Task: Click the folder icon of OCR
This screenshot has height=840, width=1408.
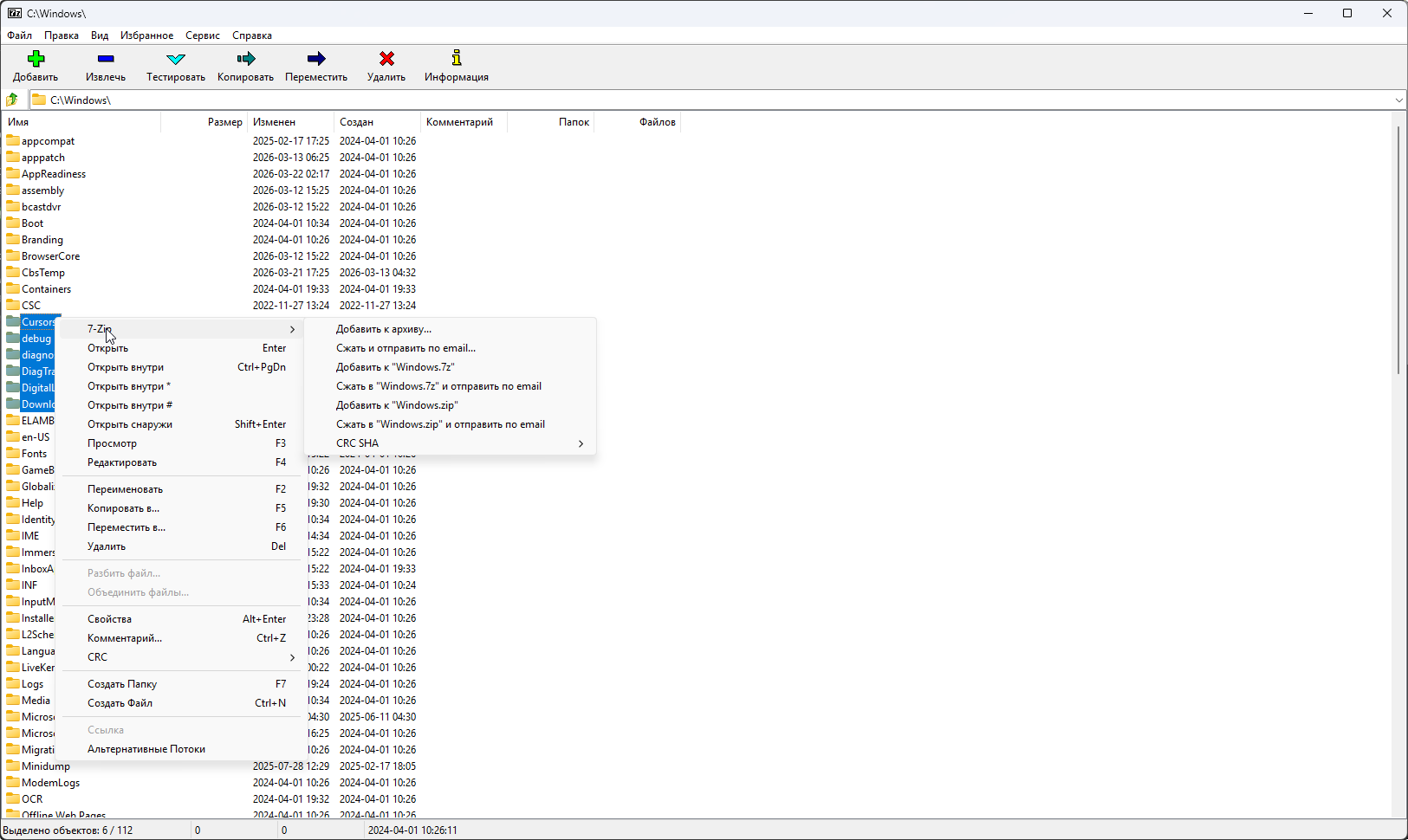Action: click(x=13, y=798)
